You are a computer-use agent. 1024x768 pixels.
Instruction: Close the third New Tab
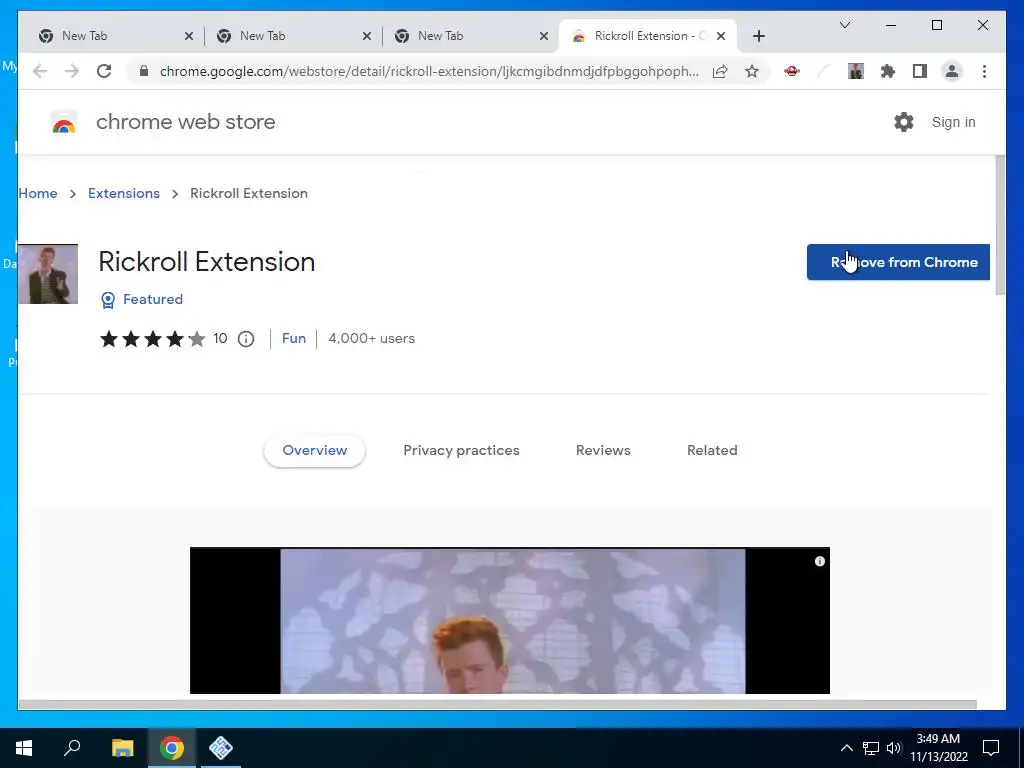(x=544, y=36)
